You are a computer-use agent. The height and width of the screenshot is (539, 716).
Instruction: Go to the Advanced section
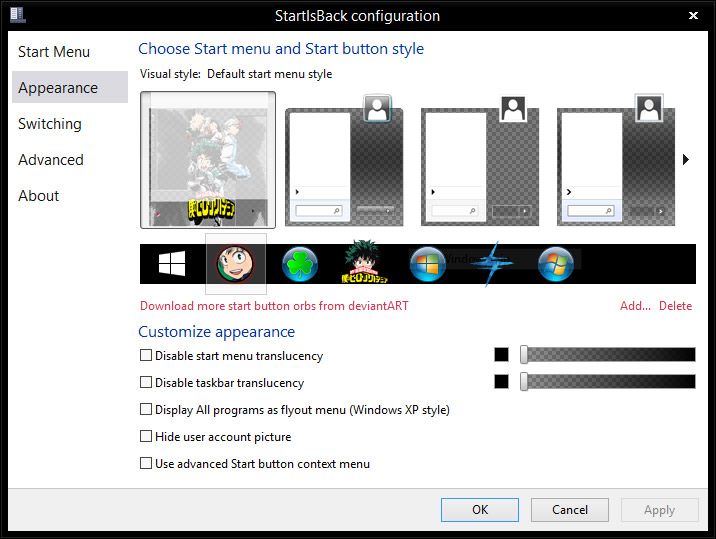point(70,159)
